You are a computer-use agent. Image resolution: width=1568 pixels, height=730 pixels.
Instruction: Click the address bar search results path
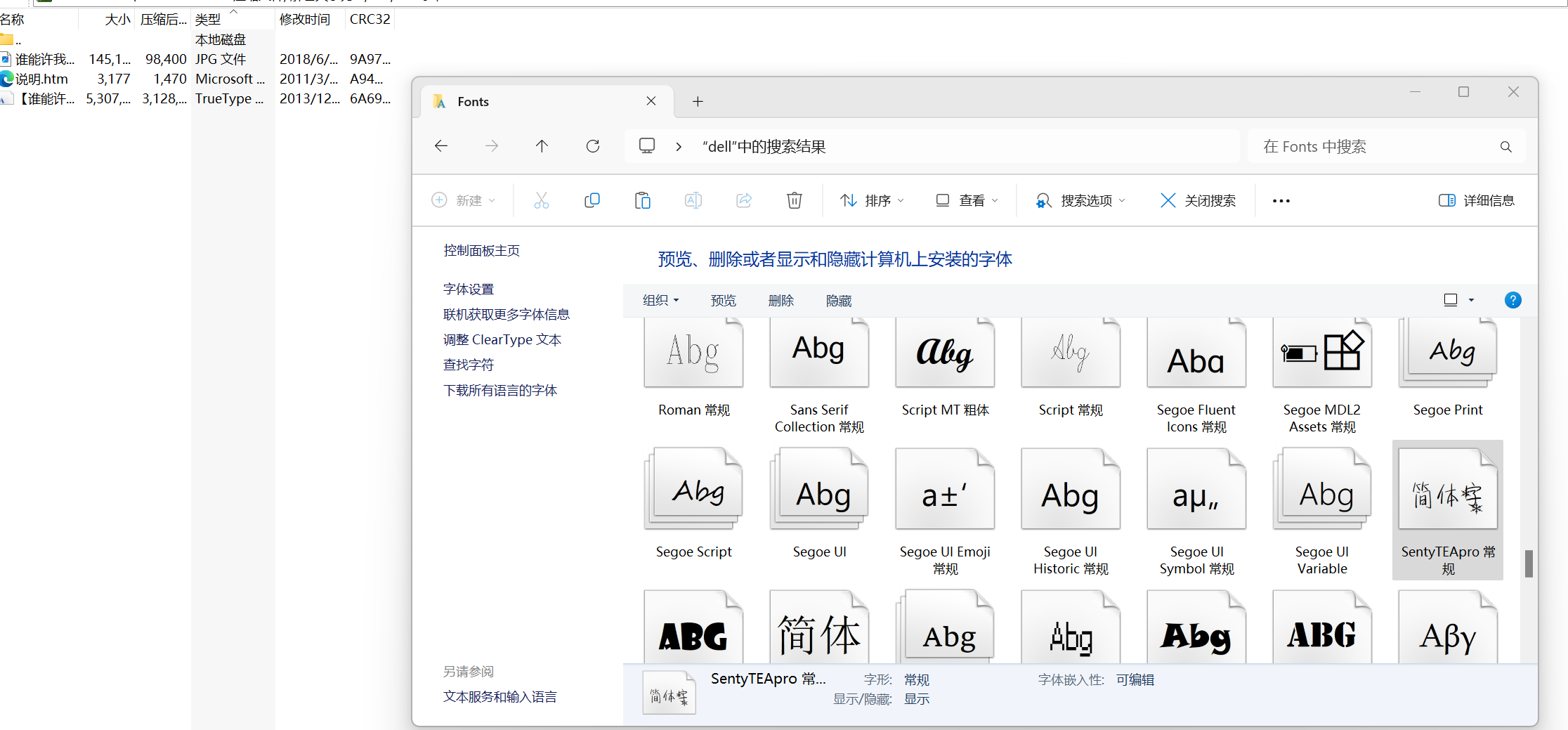[764, 147]
